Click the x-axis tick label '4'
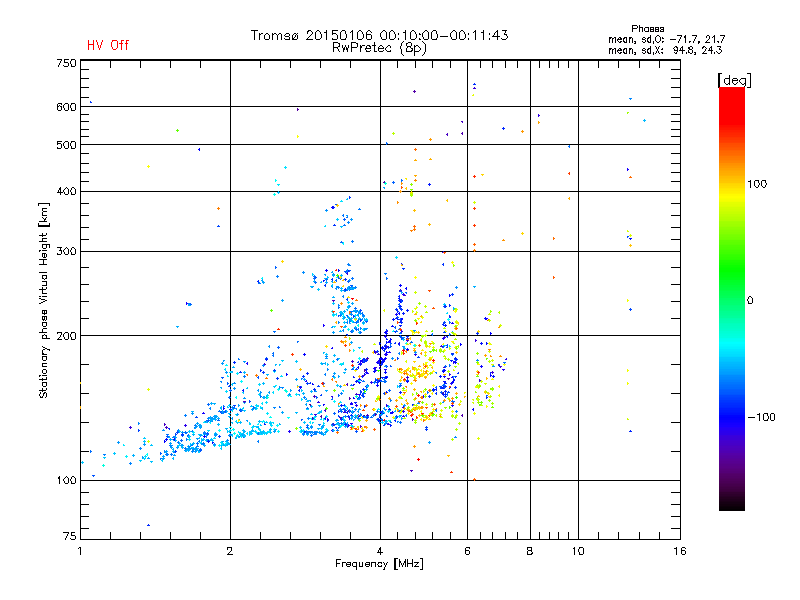 [380, 551]
